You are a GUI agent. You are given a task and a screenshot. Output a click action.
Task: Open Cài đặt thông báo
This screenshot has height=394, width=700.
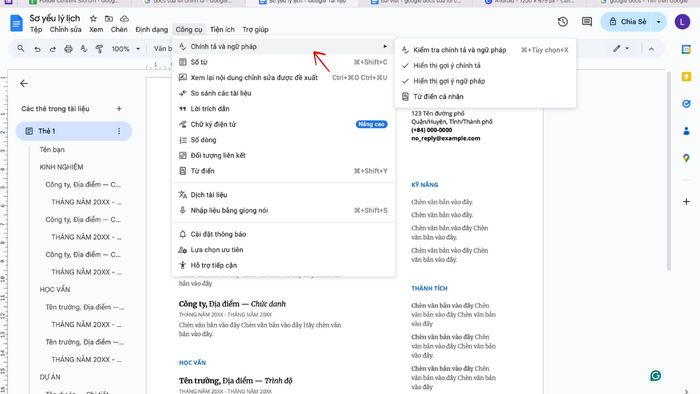[x=283, y=234]
